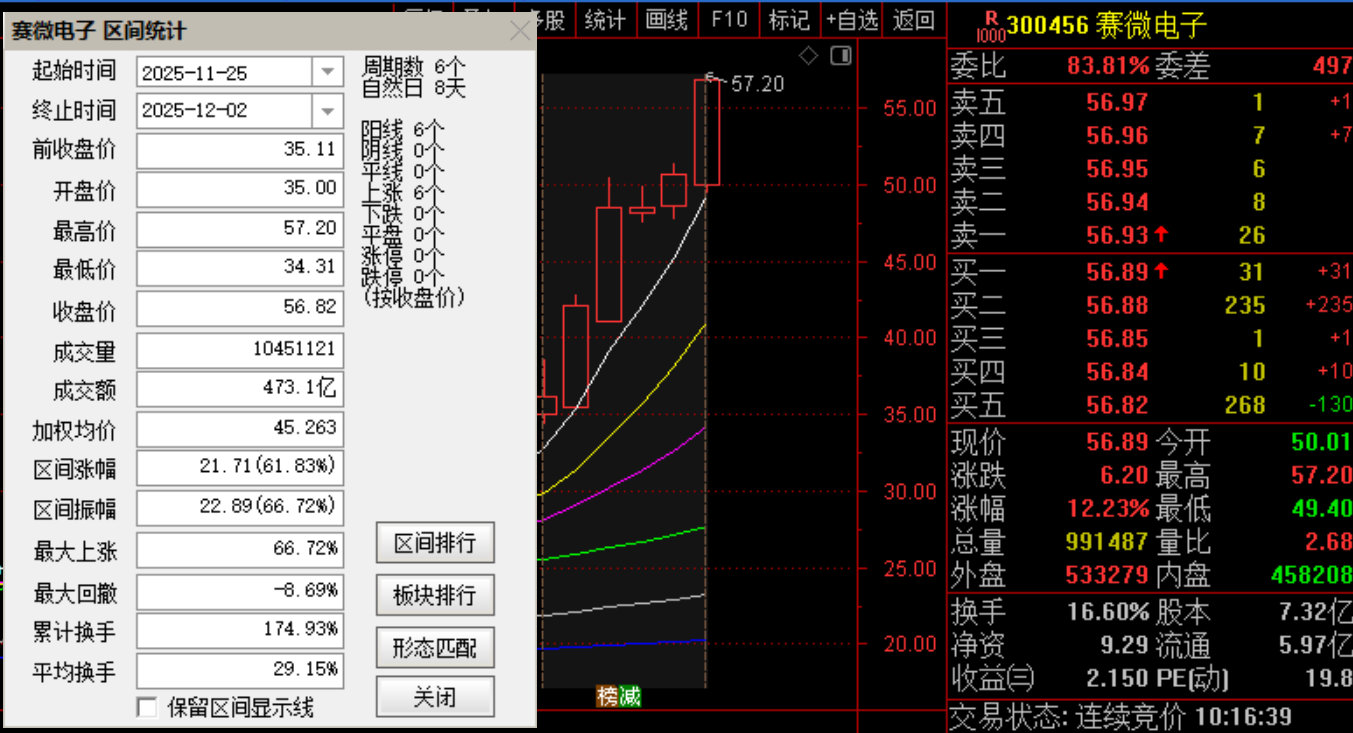Select the 买二 price 56.88
The height and width of the screenshot is (733, 1353).
coord(1117,305)
